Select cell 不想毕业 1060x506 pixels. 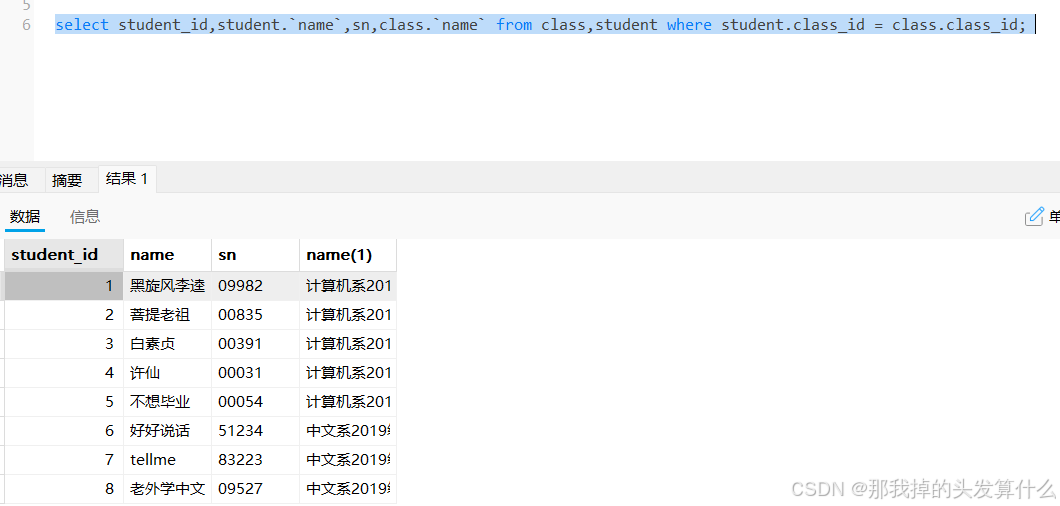(x=168, y=402)
